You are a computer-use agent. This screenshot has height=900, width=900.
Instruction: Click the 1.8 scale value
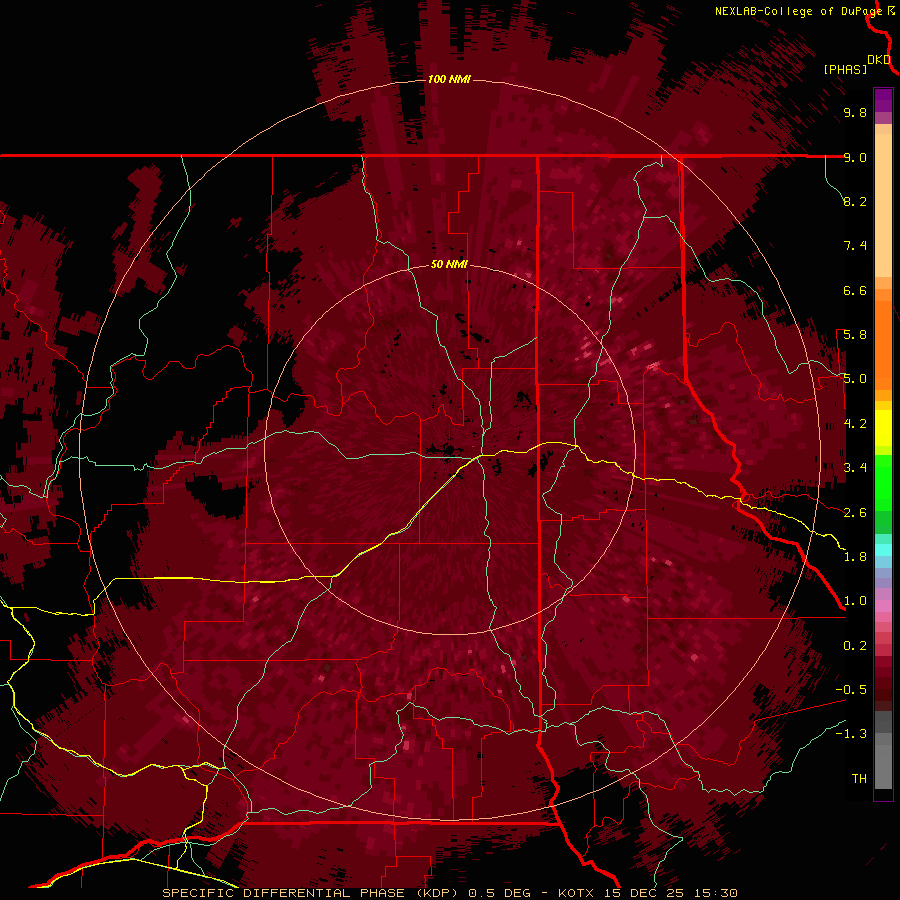click(855, 557)
